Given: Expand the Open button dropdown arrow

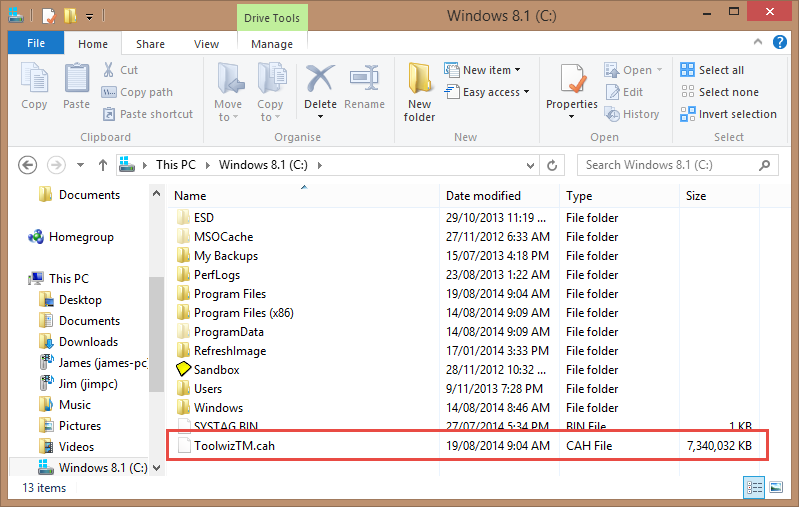Looking at the screenshot, I should [x=659, y=70].
